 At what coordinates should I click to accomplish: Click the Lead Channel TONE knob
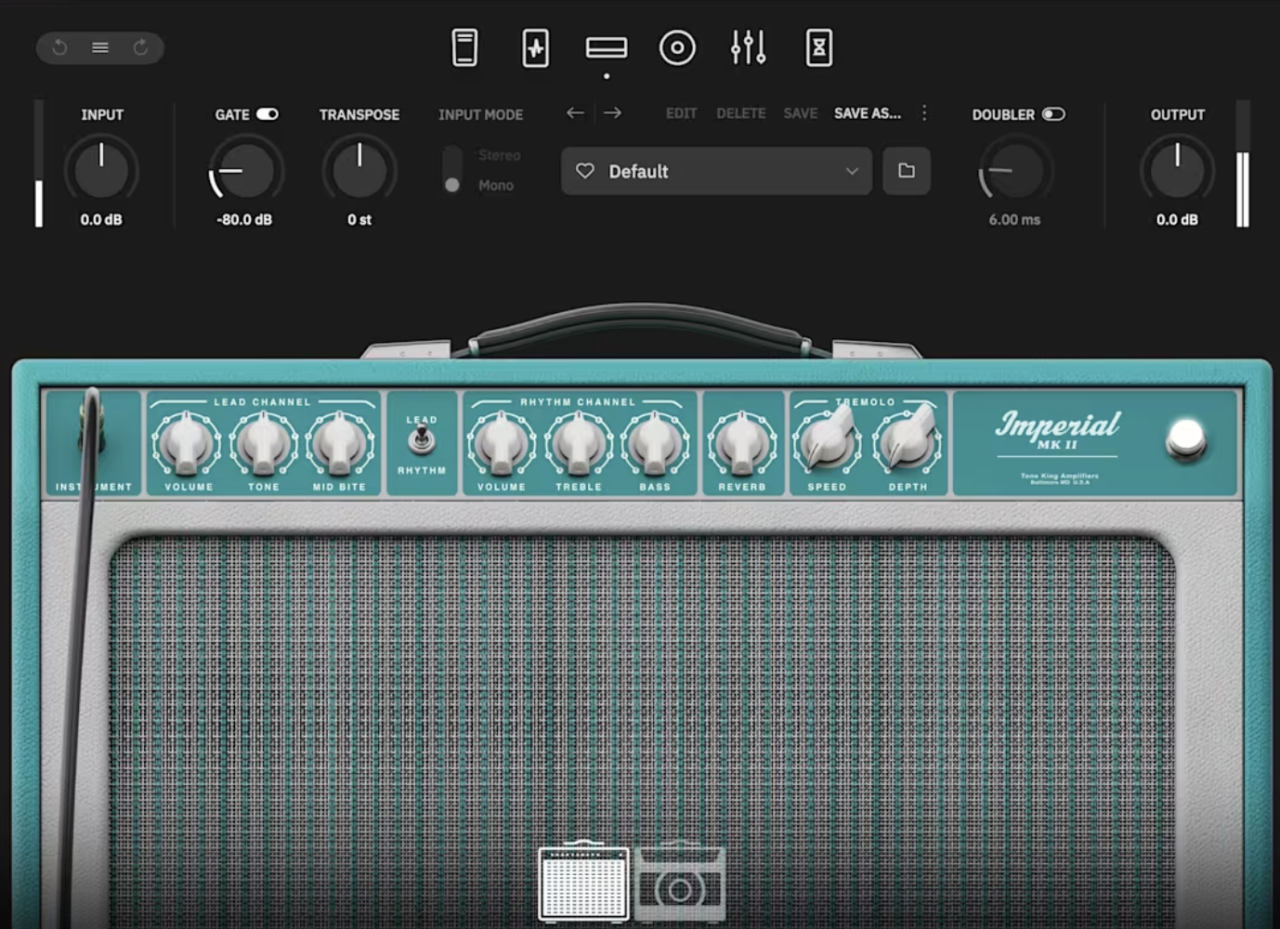click(264, 444)
